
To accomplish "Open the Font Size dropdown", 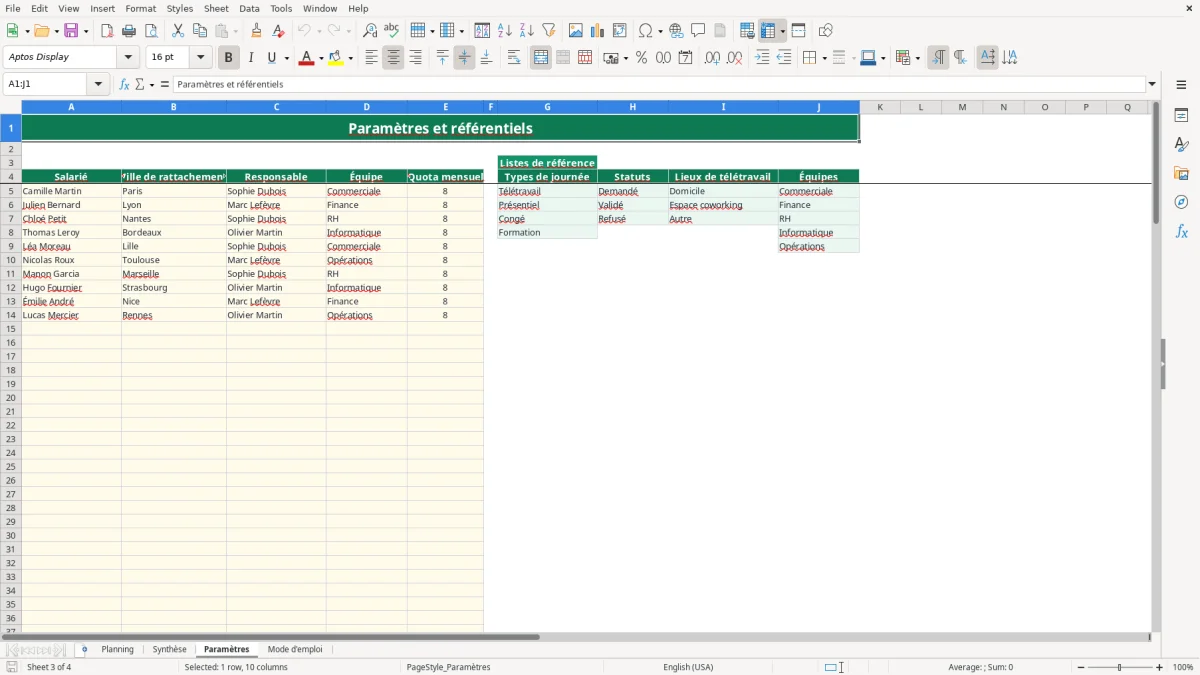I will [200, 57].
